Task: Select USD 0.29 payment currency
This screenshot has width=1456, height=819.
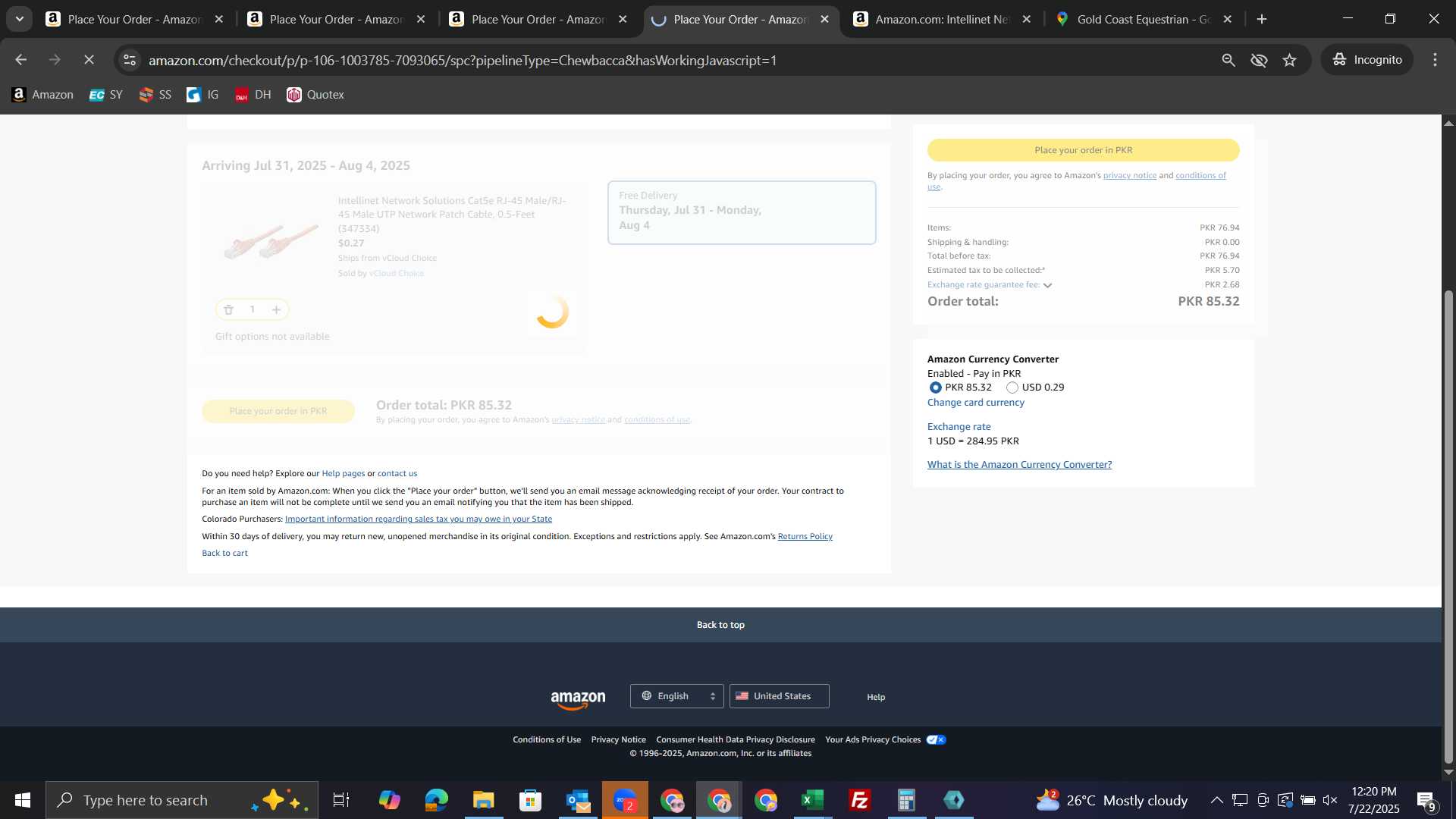Action: [x=1012, y=388]
